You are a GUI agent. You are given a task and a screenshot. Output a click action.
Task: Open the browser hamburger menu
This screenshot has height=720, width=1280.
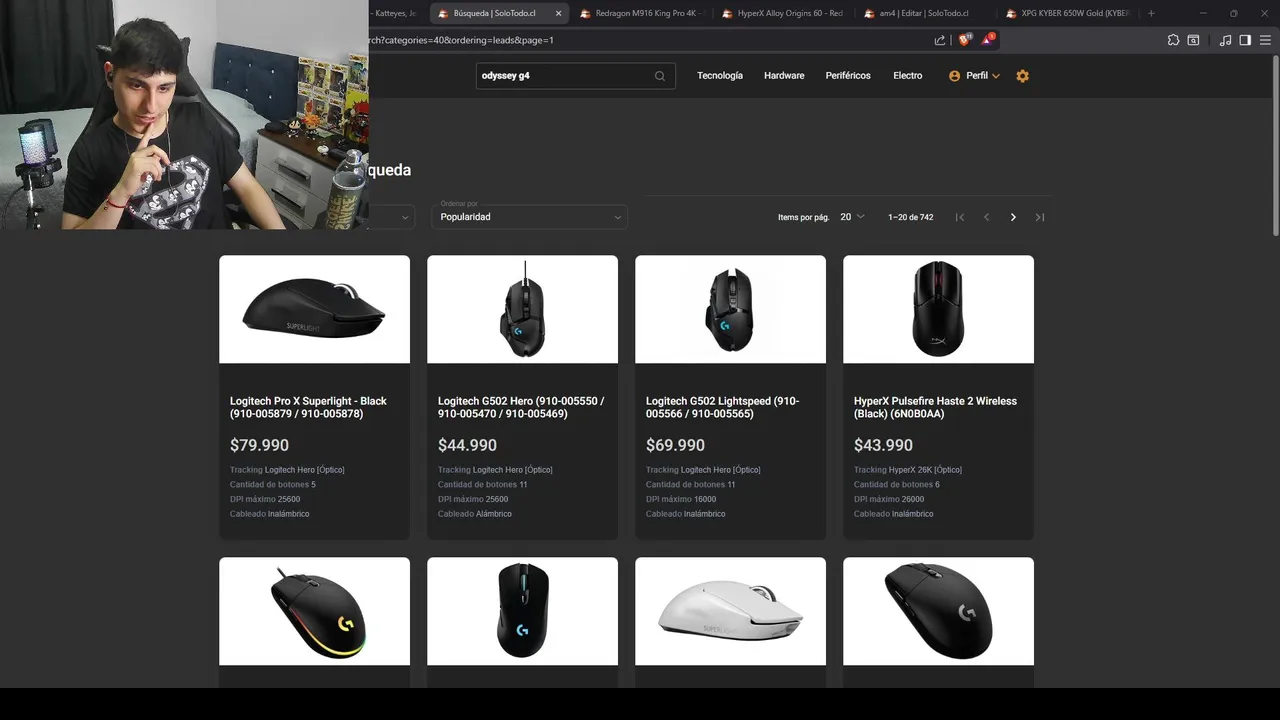(x=1264, y=40)
